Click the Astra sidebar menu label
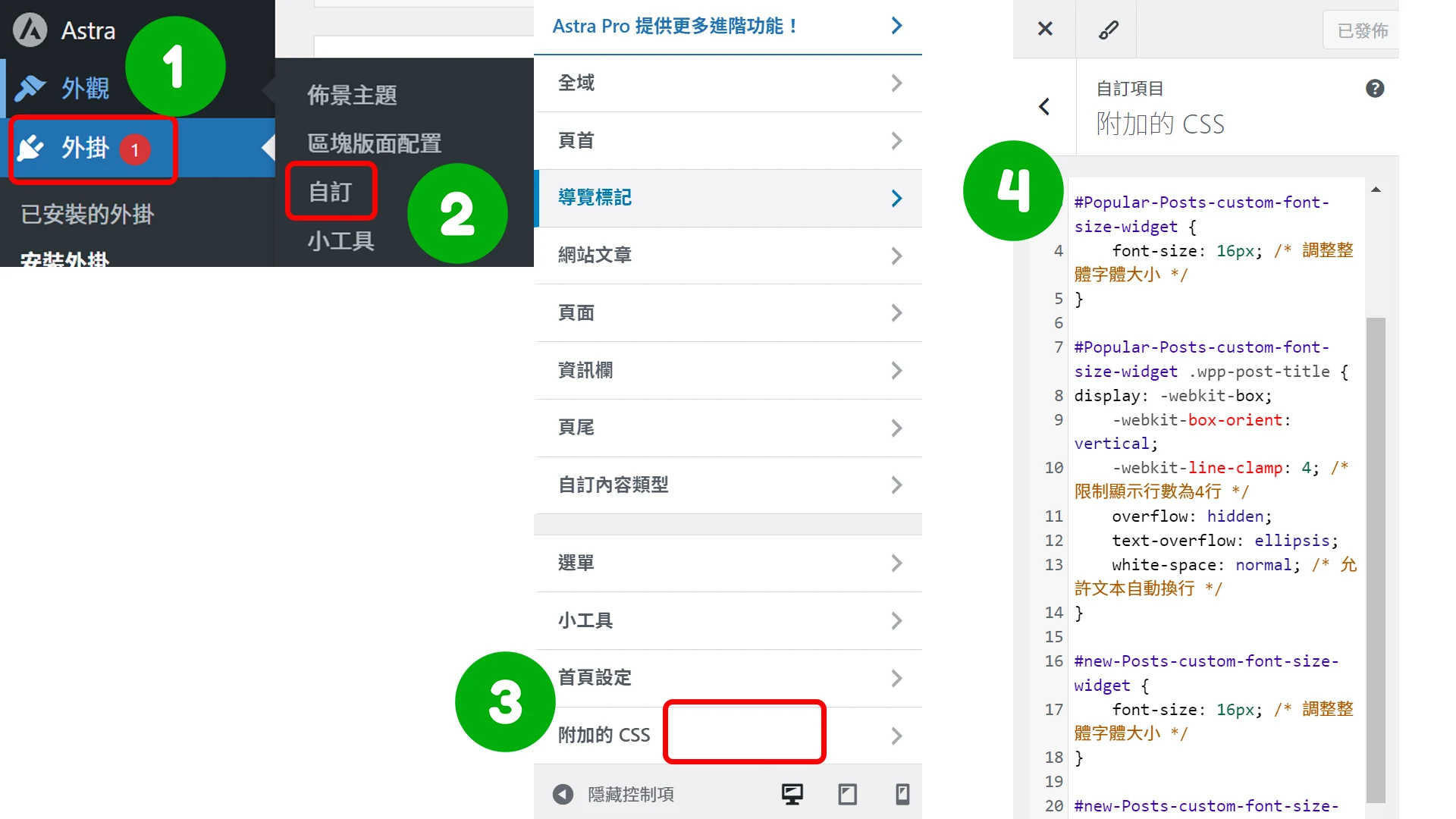 point(89,31)
